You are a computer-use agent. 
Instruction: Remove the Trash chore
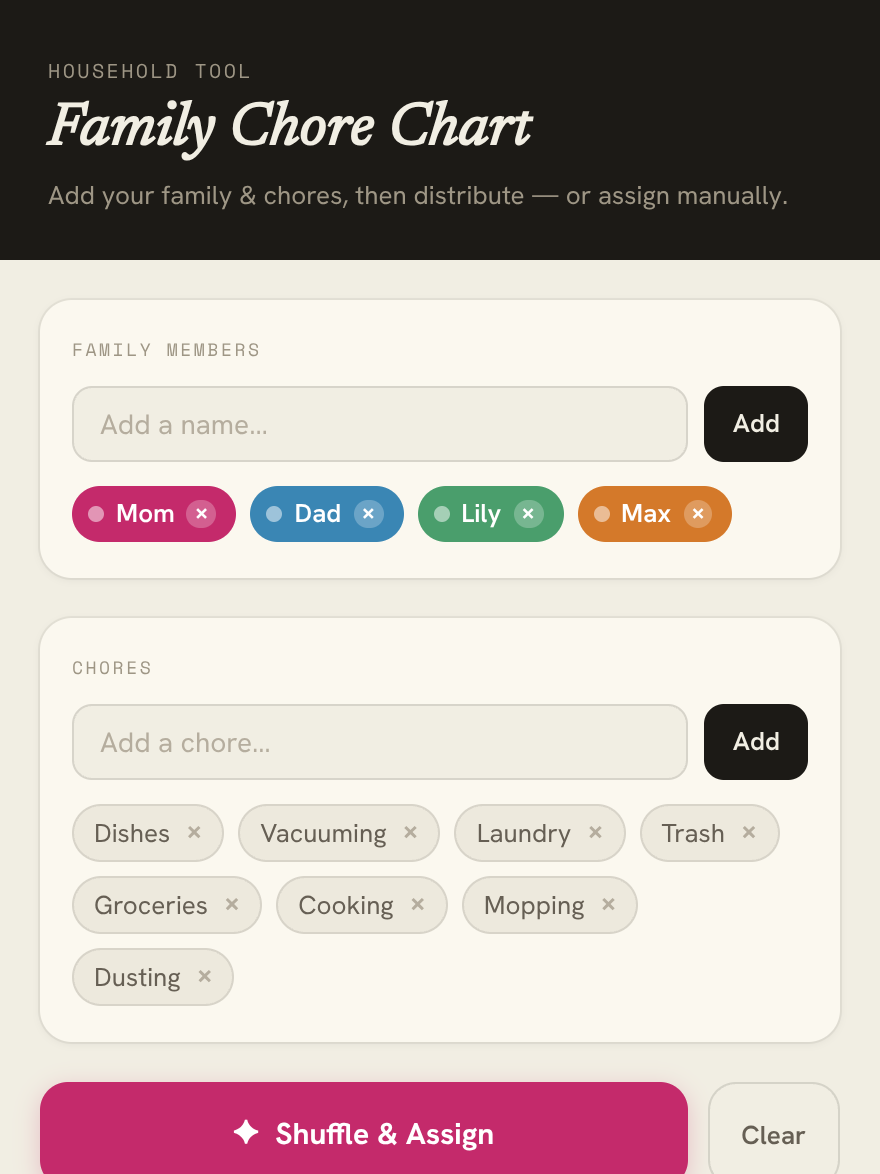pyautogui.click(x=749, y=833)
